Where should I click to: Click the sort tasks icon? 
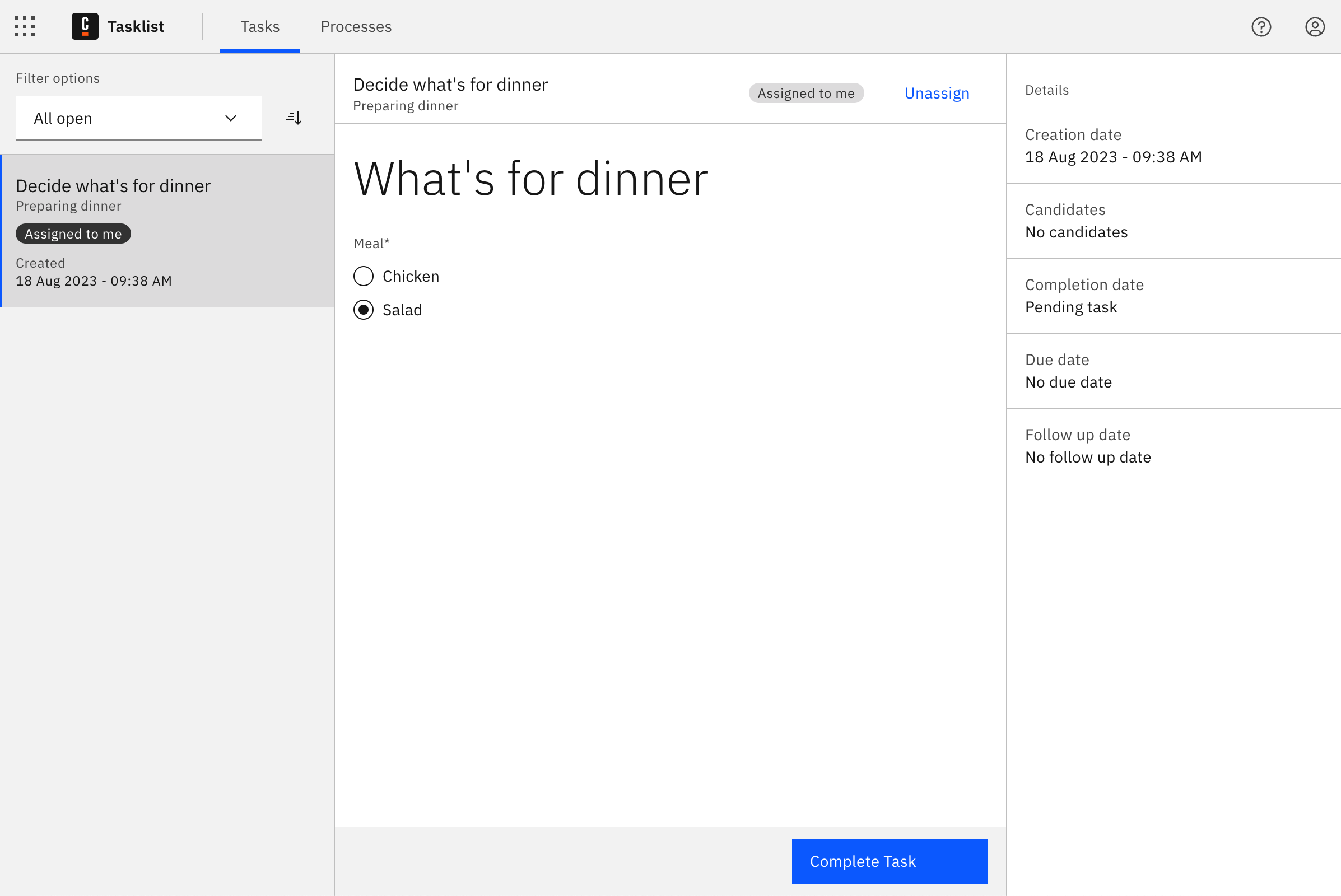point(293,118)
